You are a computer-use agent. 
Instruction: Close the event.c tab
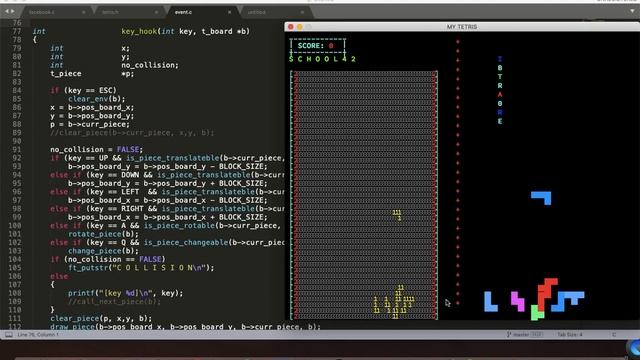click(x=229, y=12)
